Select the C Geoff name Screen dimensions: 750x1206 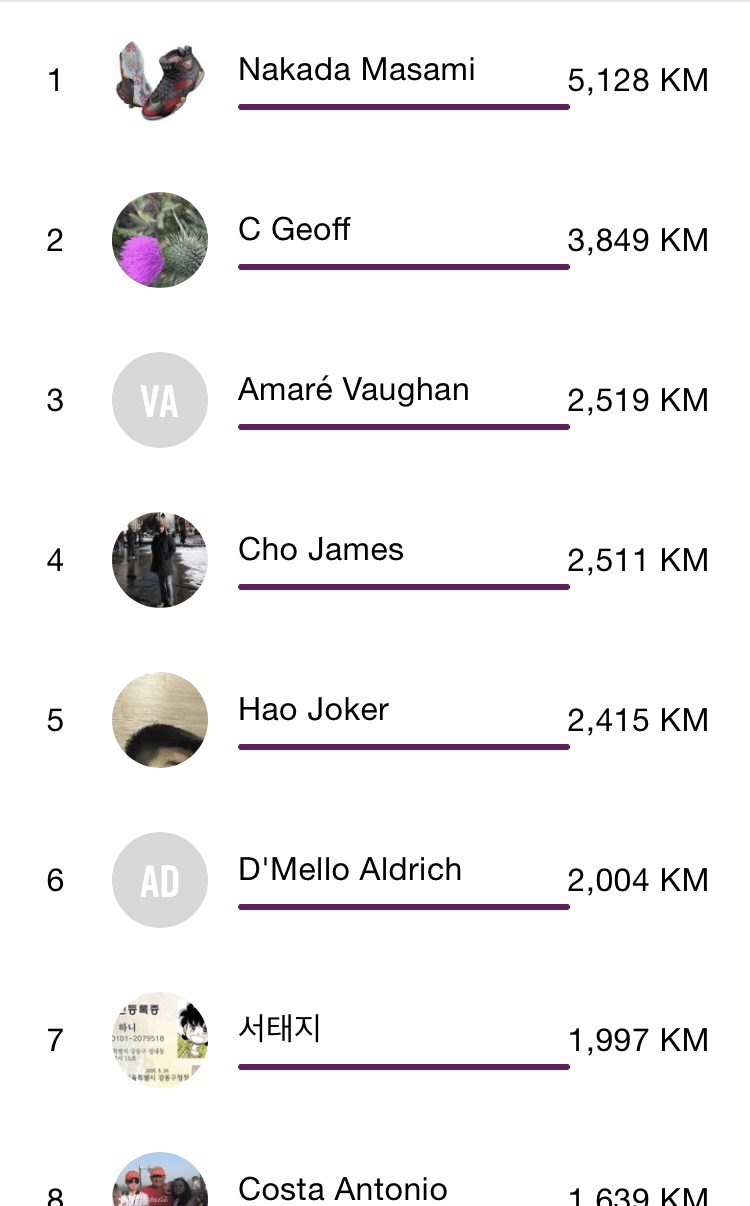[x=294, y=230]
